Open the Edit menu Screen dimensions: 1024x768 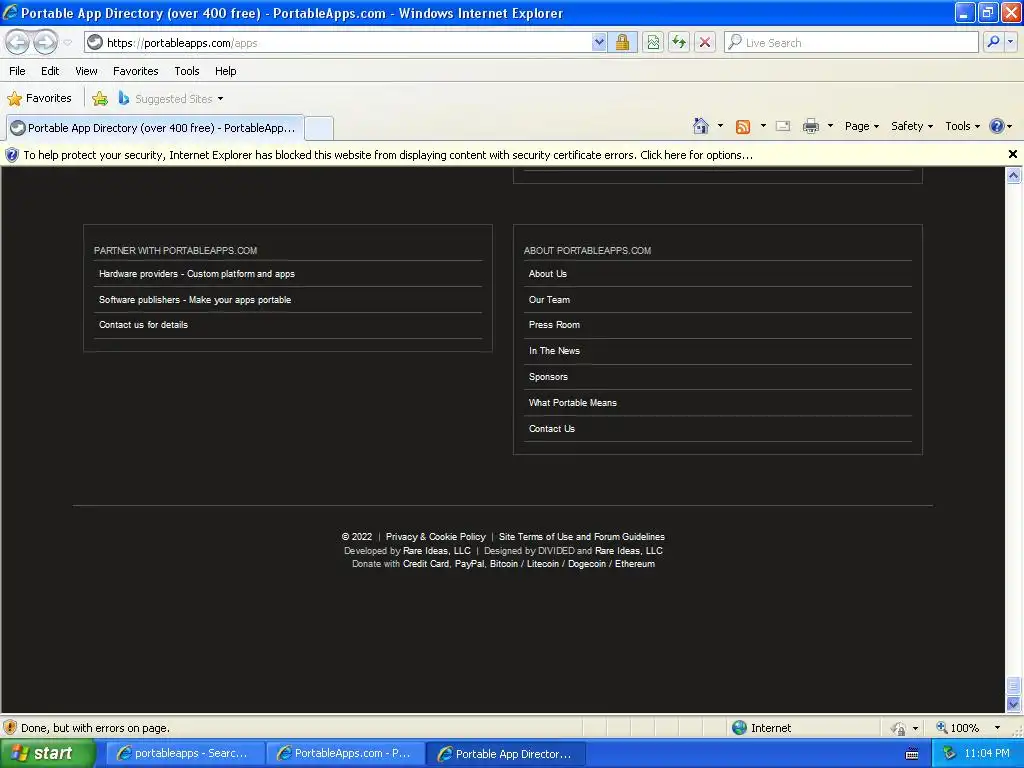tap(50, 71)
